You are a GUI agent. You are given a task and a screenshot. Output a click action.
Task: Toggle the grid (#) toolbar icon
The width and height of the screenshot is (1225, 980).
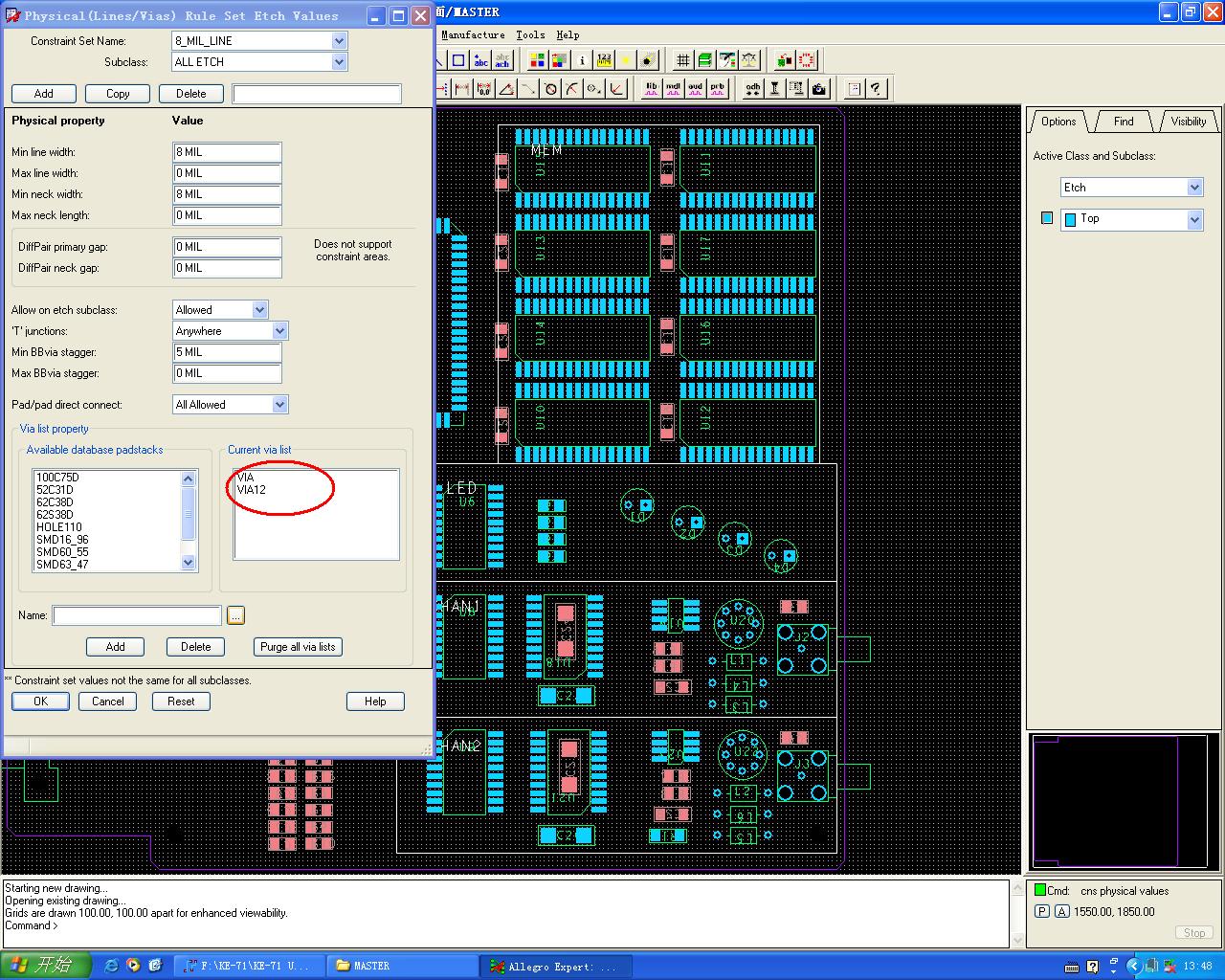(682, 60)
